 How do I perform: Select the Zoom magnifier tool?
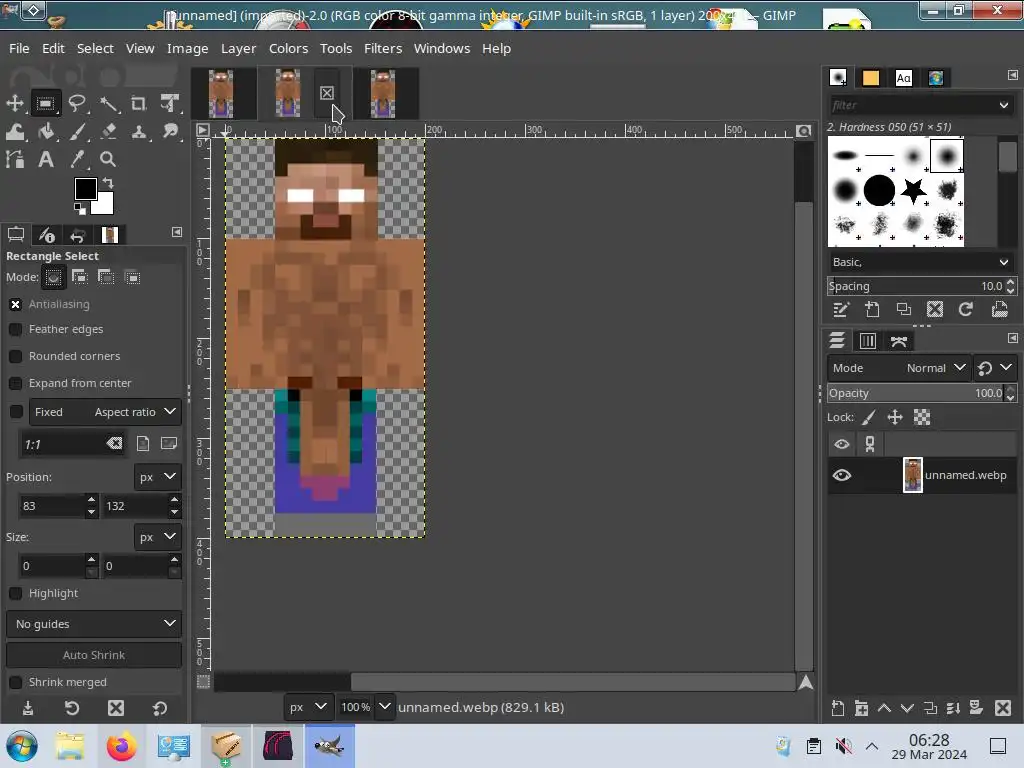[x=108, y=159]
